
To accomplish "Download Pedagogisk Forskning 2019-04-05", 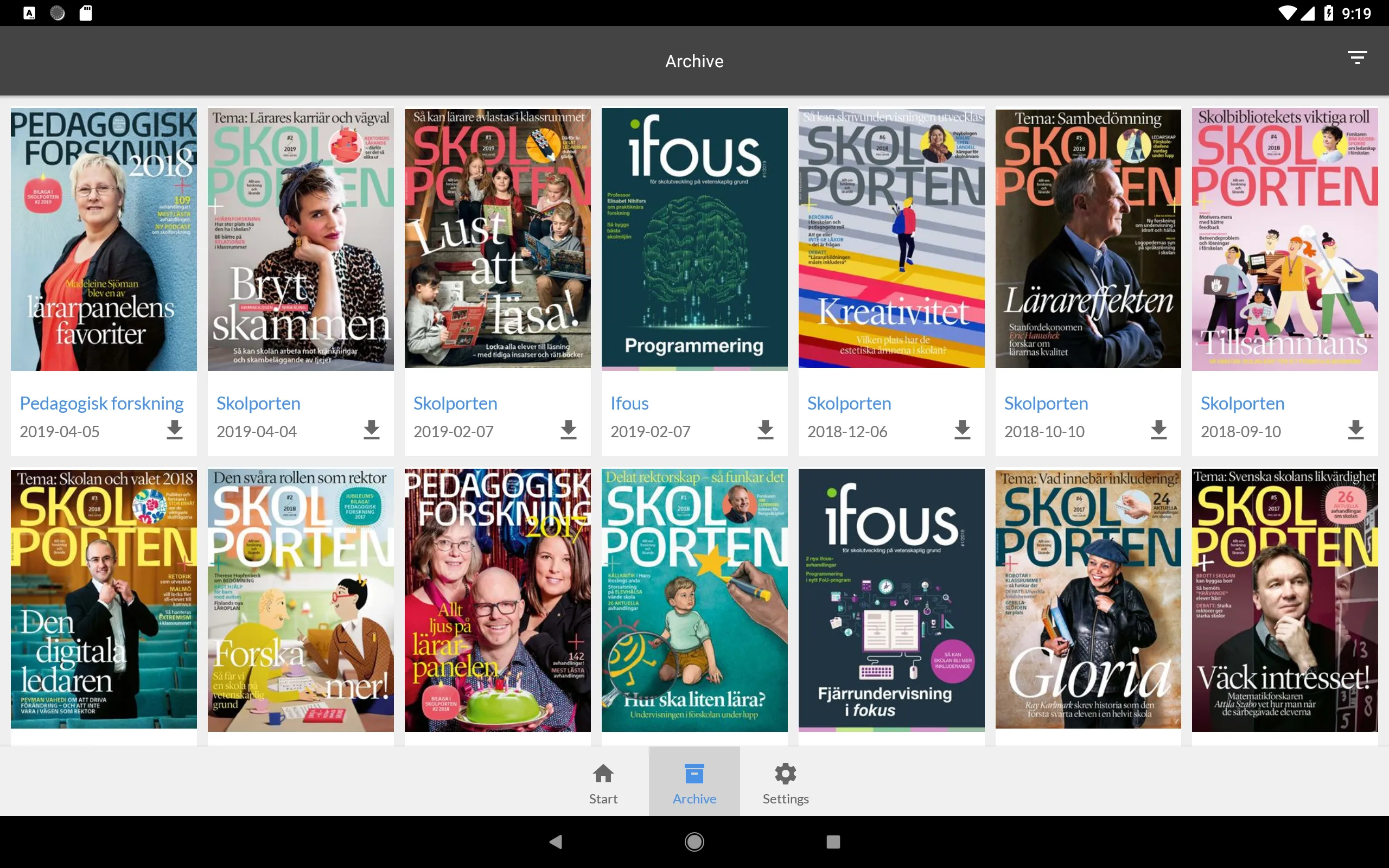I will 174,431.
